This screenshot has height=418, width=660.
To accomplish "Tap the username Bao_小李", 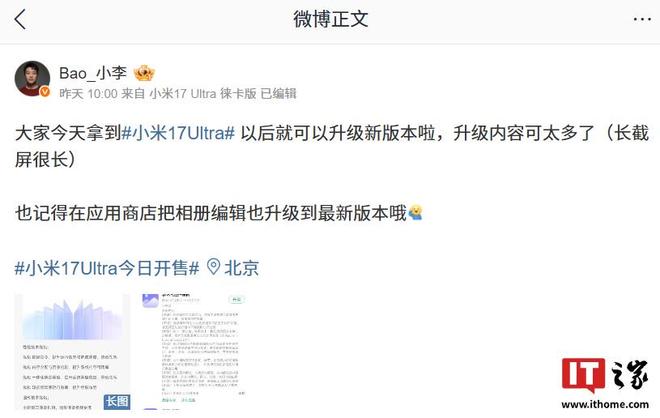I will coord(93,73).
